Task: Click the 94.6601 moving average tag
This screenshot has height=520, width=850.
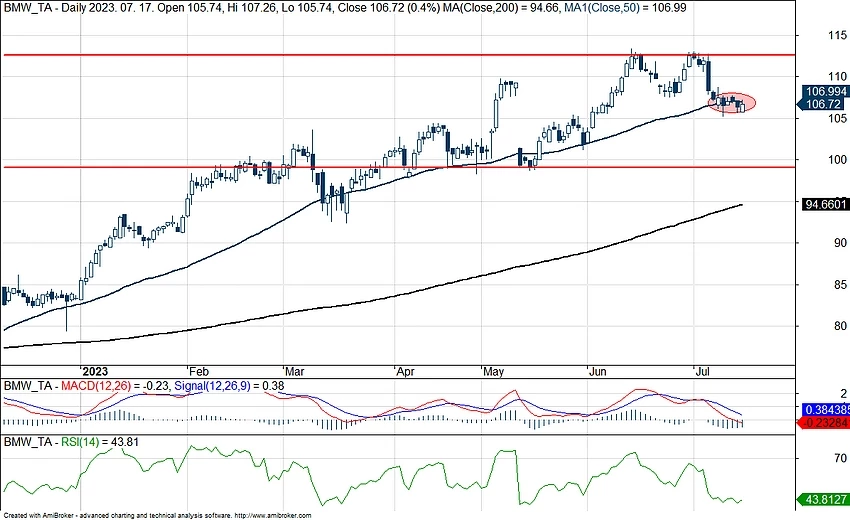Action: tap(826, 204)
